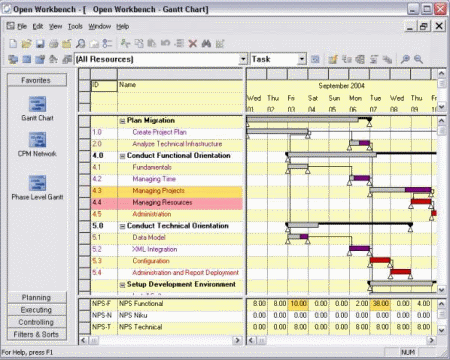450x360 pixels.
Task: Click the Name column header
Action: point(180,85)
